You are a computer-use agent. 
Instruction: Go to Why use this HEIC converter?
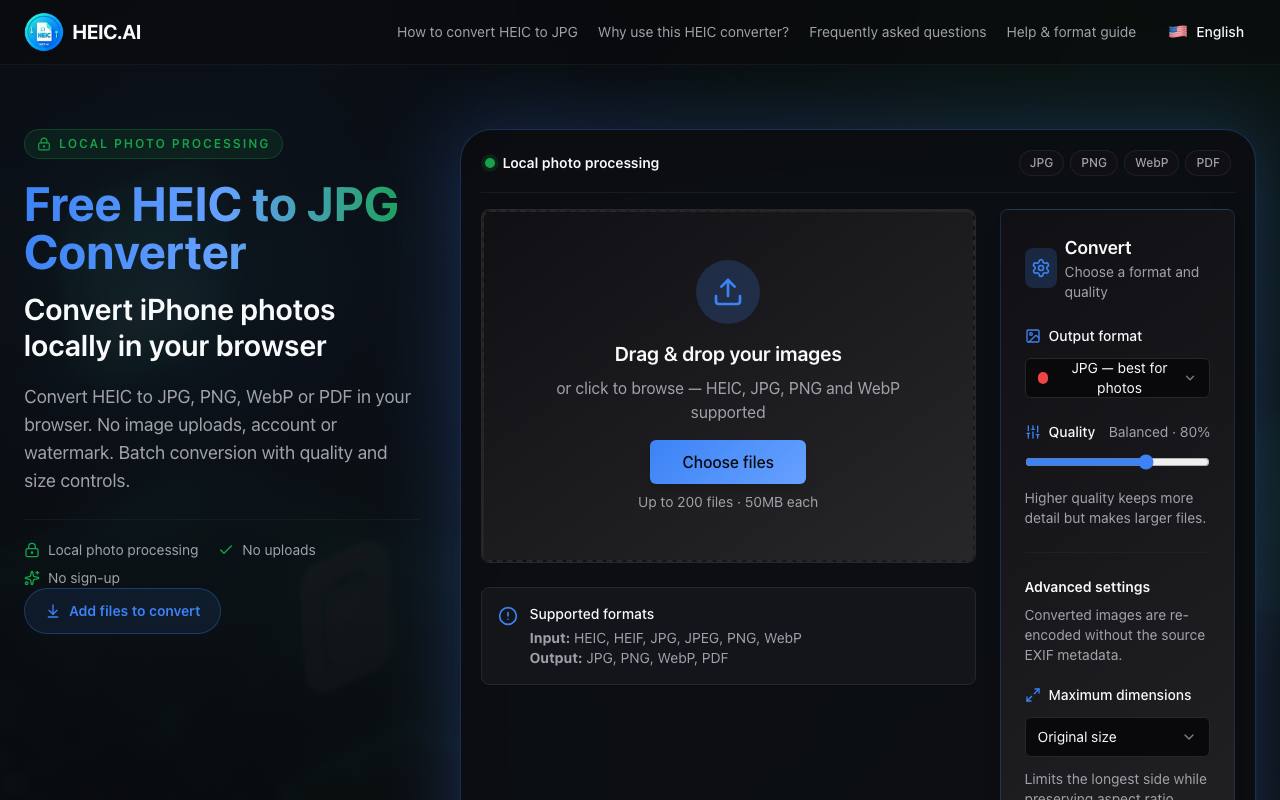tap(693, 32)
